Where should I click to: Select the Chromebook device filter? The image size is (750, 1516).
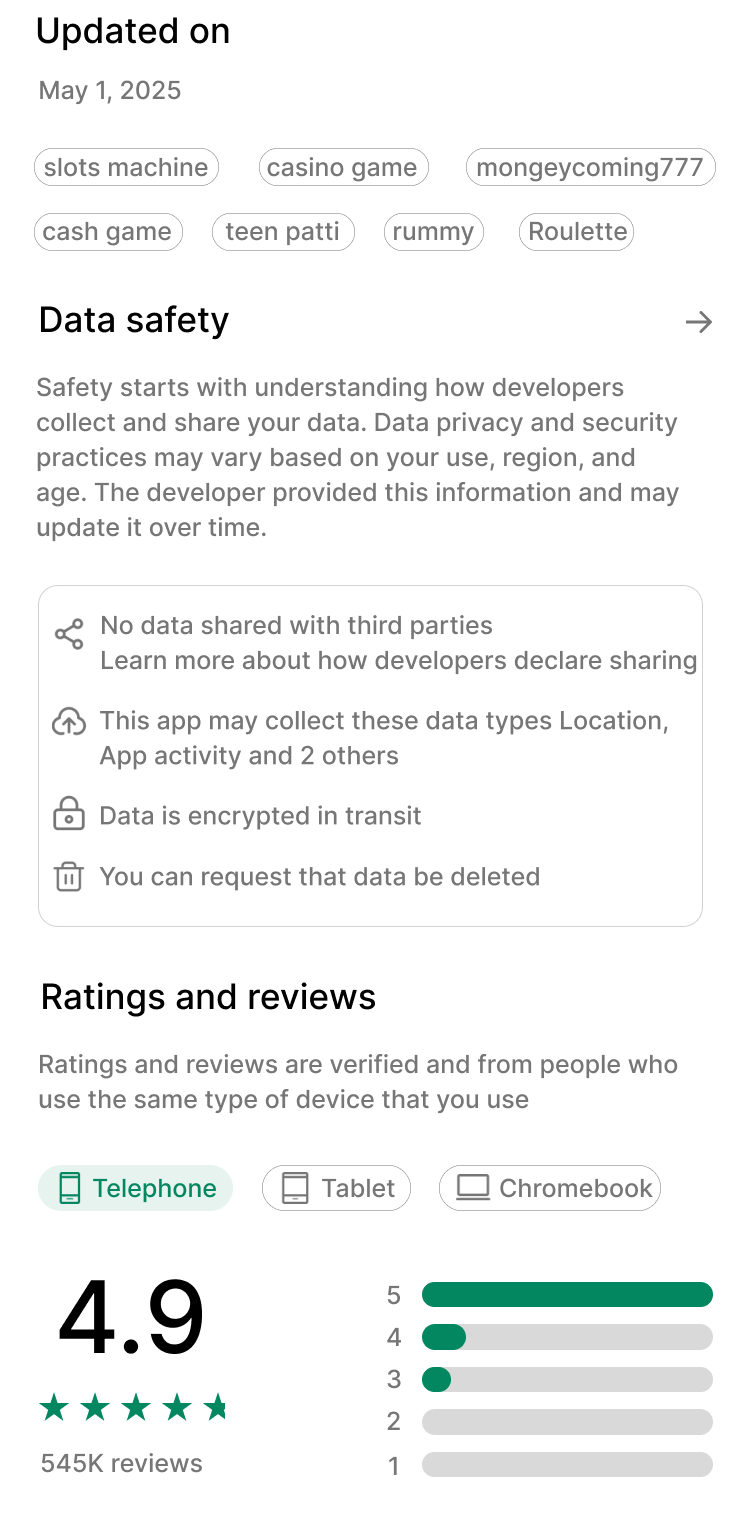point(550,1188)
